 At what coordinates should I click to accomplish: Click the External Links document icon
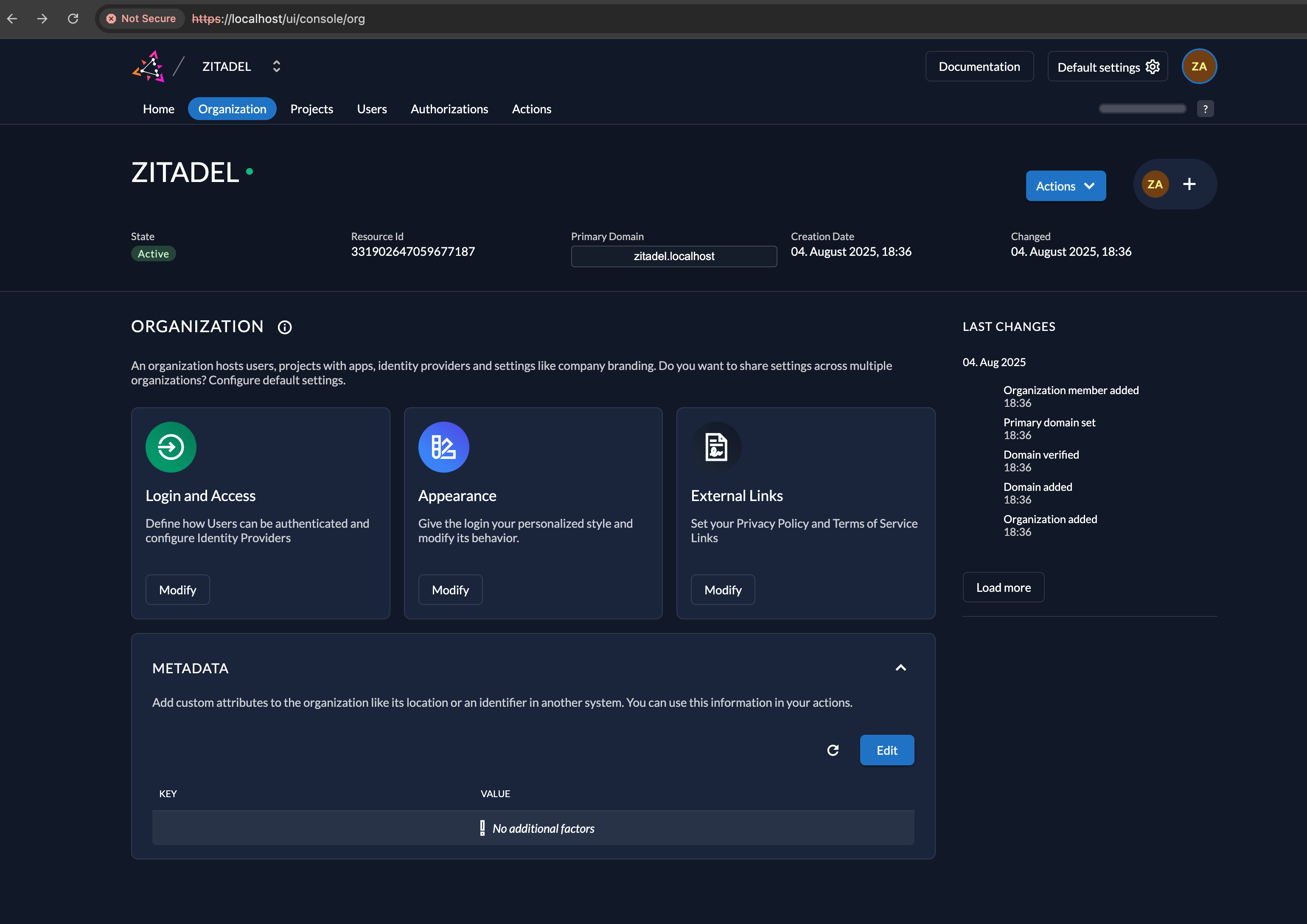click(716, 447)
